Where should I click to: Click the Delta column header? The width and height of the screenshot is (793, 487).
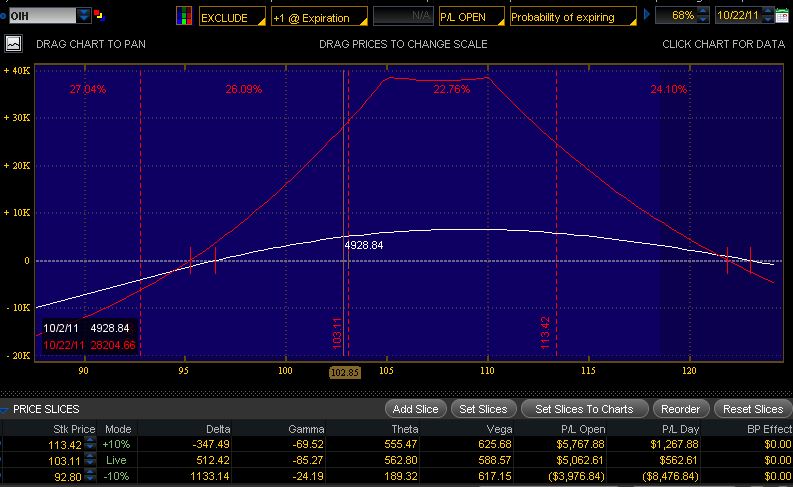coord(218,429)
